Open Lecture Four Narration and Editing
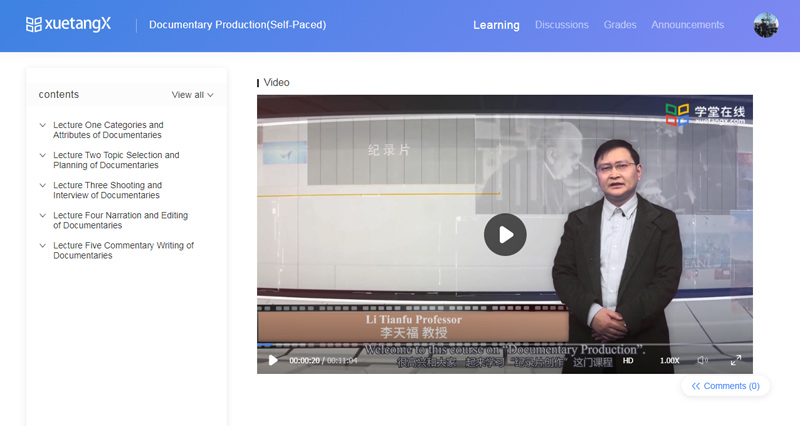800x426 pixels. point(120,220)
